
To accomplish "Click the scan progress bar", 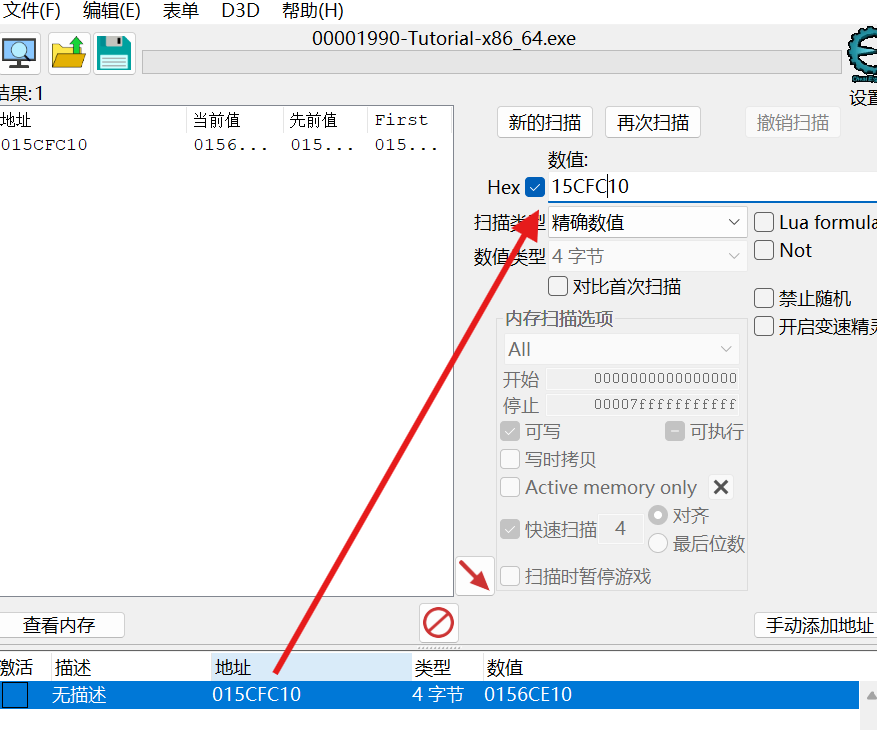I will (492, 62).
